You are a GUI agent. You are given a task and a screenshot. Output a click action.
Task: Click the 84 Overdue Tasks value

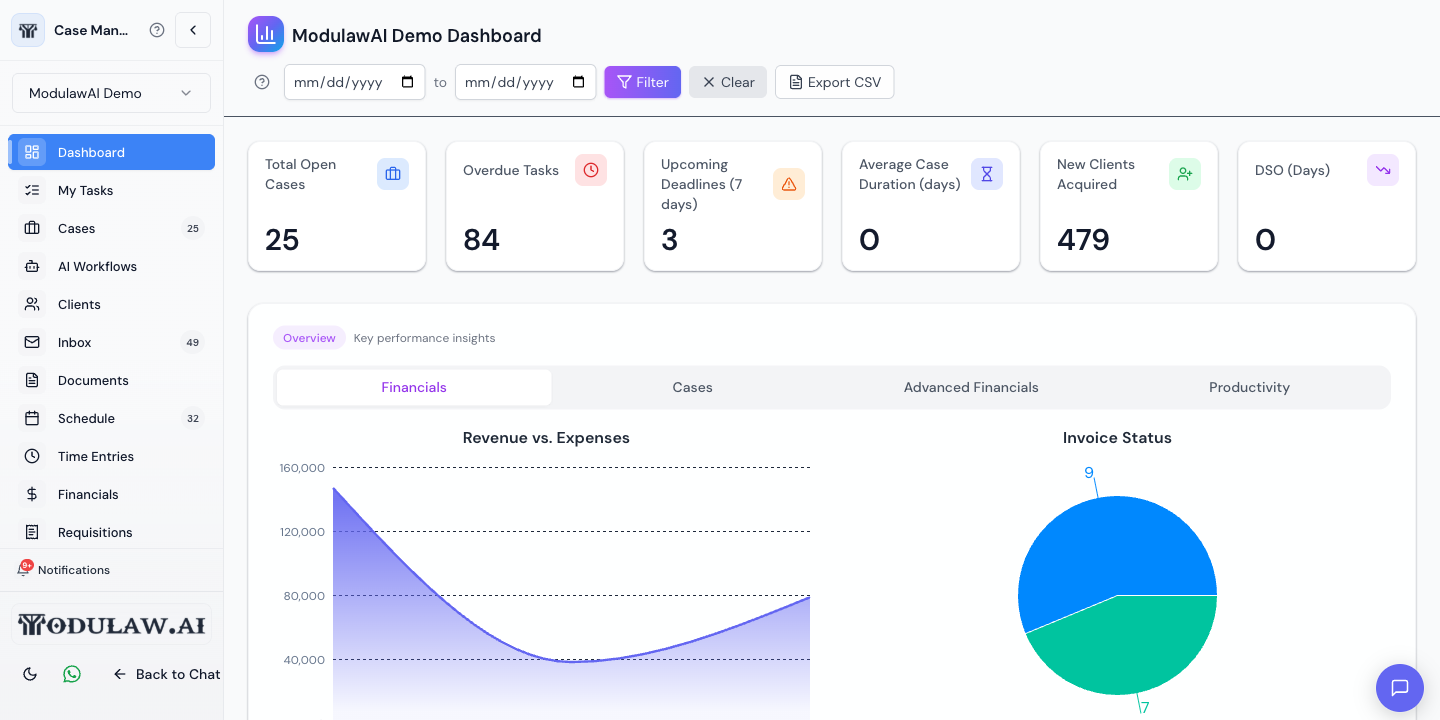tap(481, 240)
